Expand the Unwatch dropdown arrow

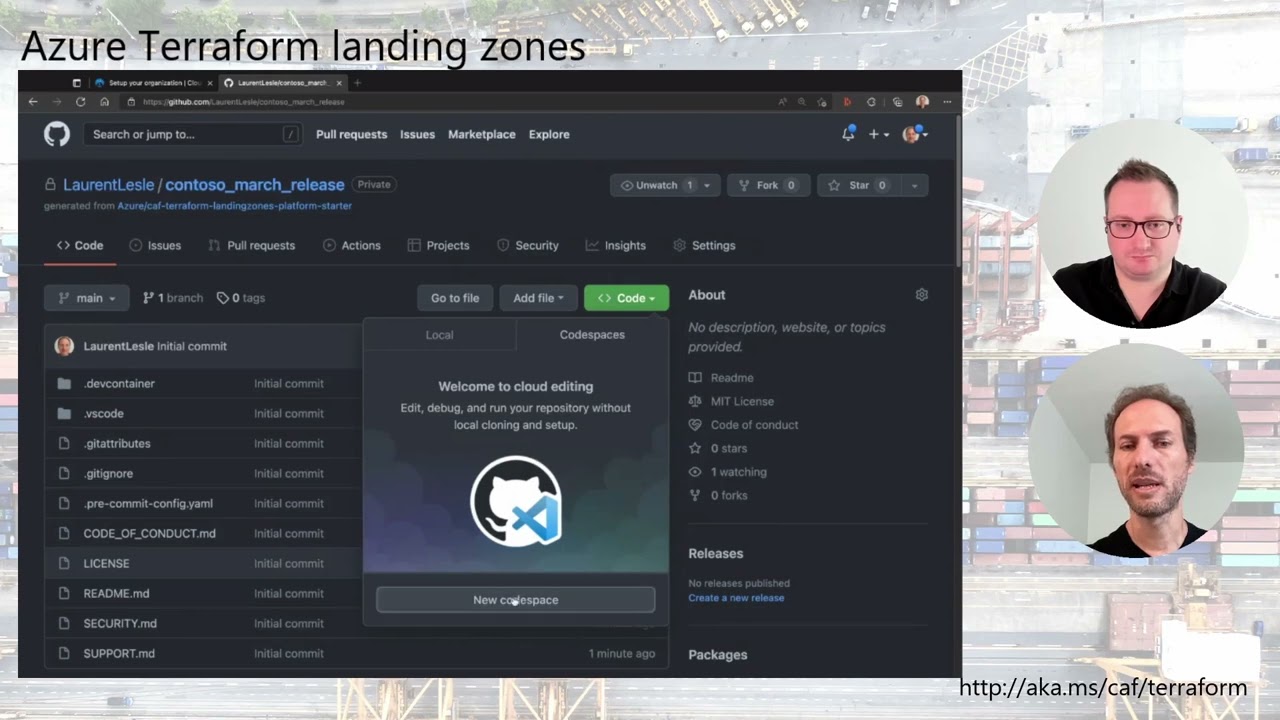(x=707, y=185)
